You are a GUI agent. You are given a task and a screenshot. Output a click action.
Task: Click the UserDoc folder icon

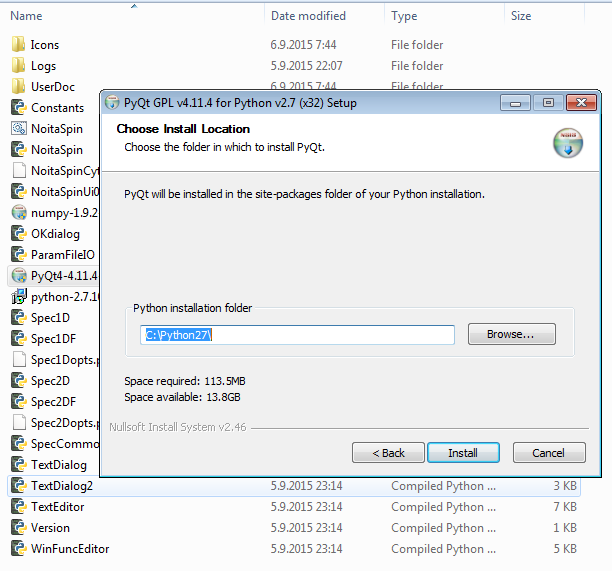click(x=18, y=87)
